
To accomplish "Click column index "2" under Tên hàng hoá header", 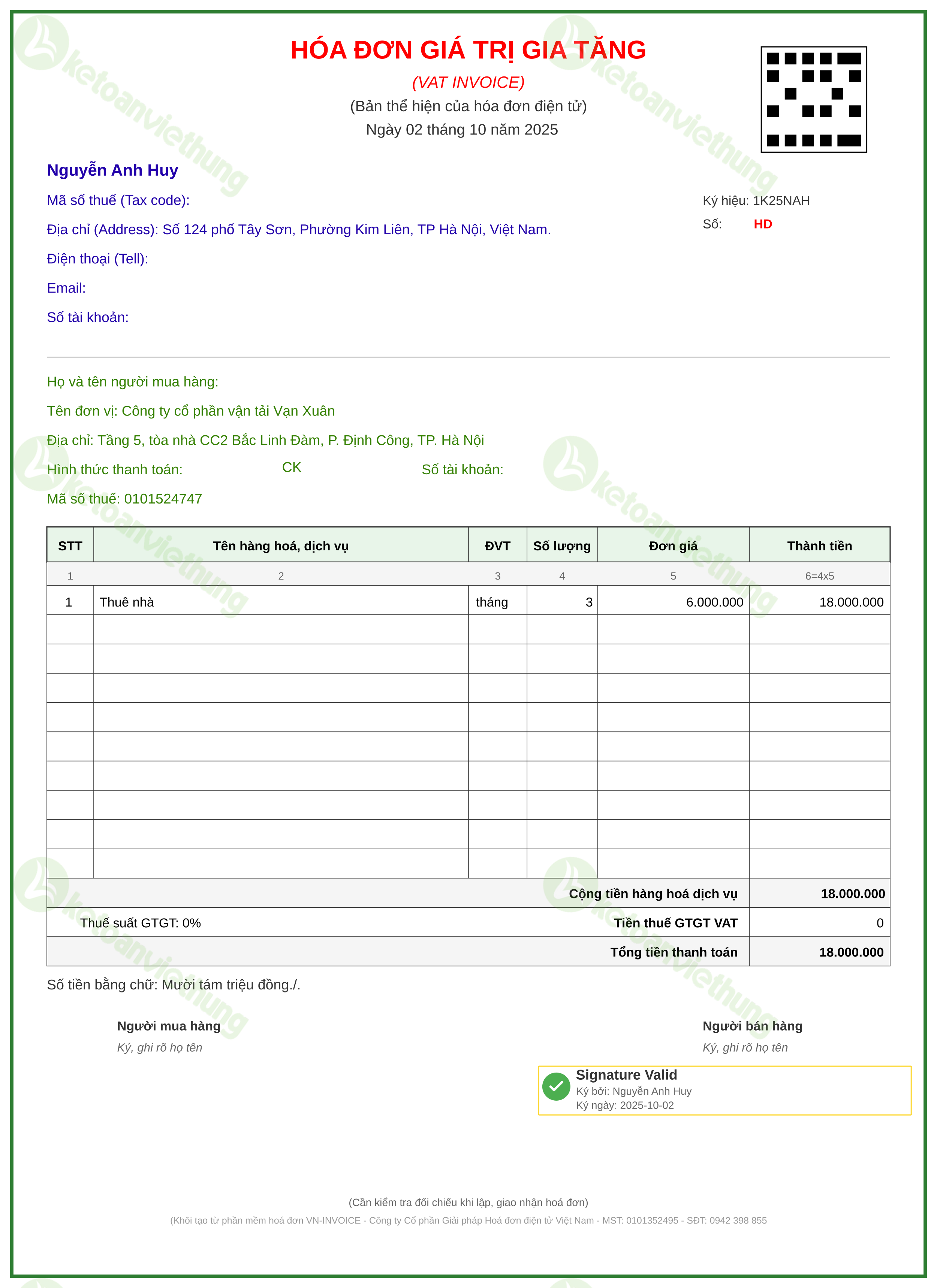I will tap(281, 576).
